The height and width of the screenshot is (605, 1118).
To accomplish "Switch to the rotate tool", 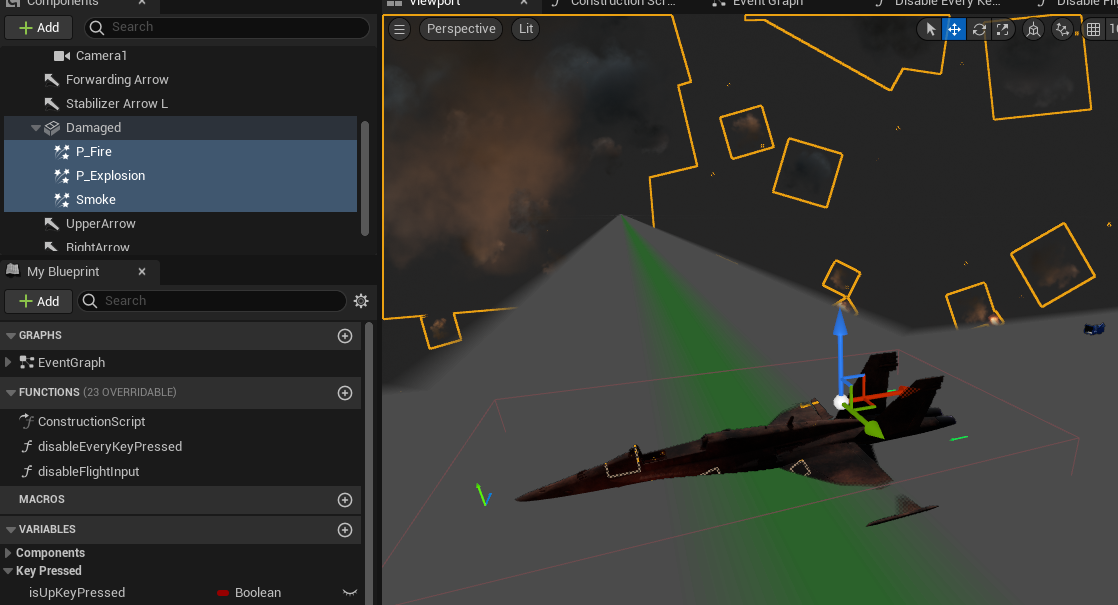I will (x=979, y=29).
